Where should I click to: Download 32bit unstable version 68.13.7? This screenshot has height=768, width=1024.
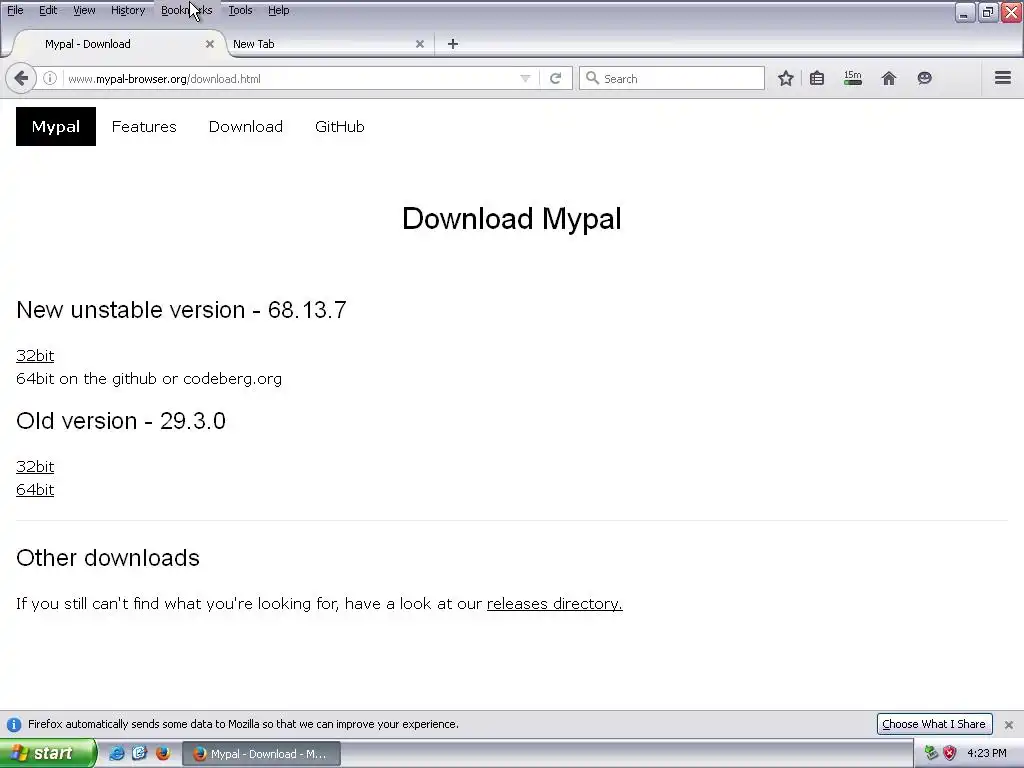pos(35,356)
